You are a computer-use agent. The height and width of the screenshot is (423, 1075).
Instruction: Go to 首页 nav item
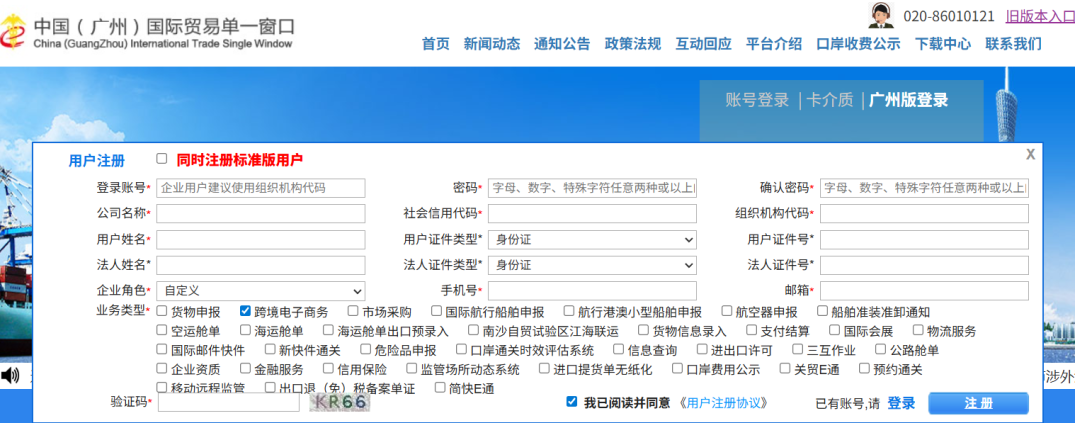(435, 44)
